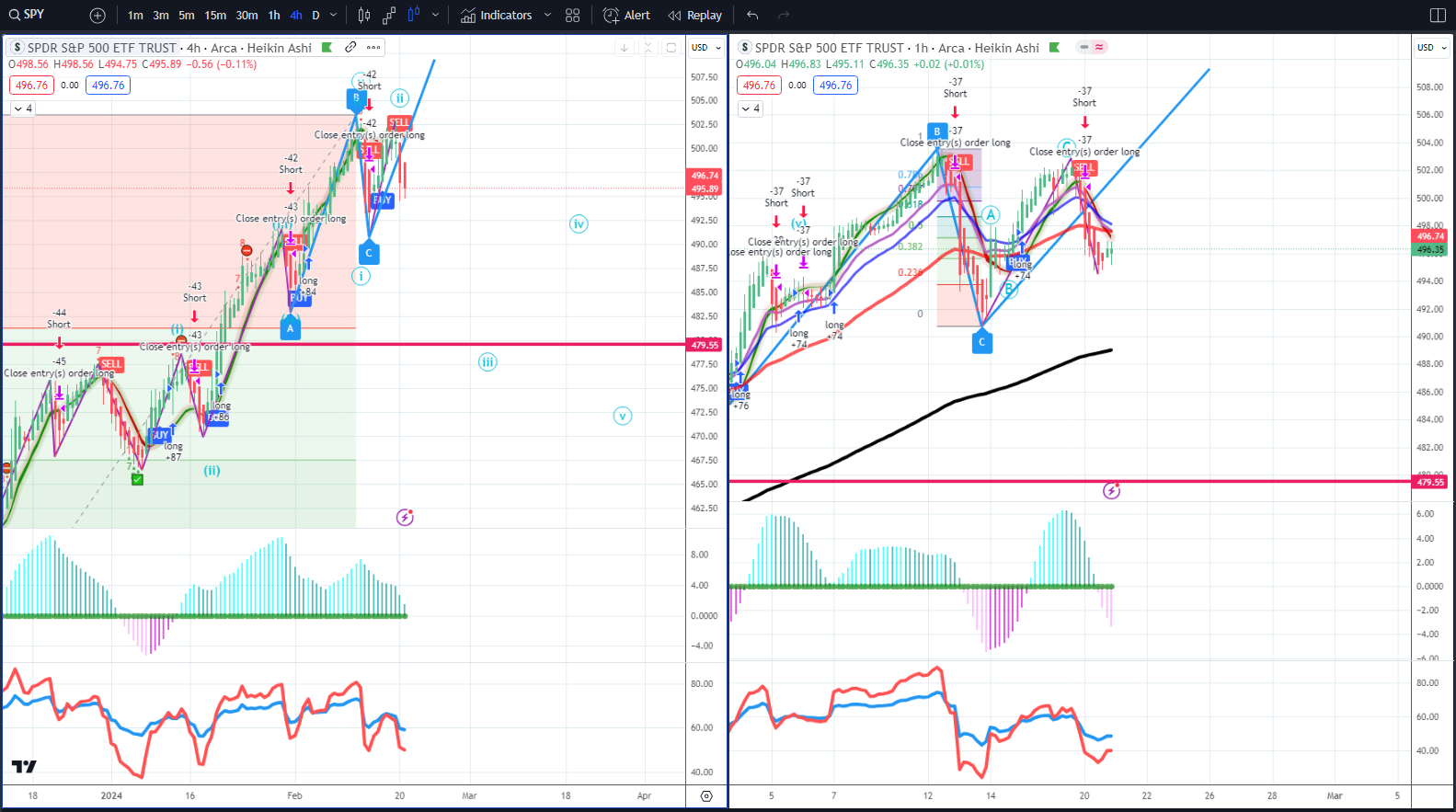Open the indicator templates grid icon
This screenshot has width=1456, height=812.
[x=572, y=16]
